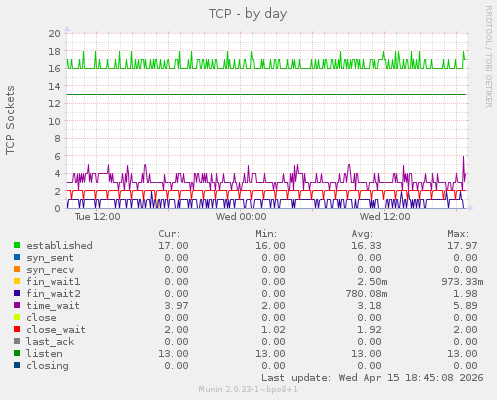
Task: Click close_wait min value 1.02
Action: (x=273, y=330)
